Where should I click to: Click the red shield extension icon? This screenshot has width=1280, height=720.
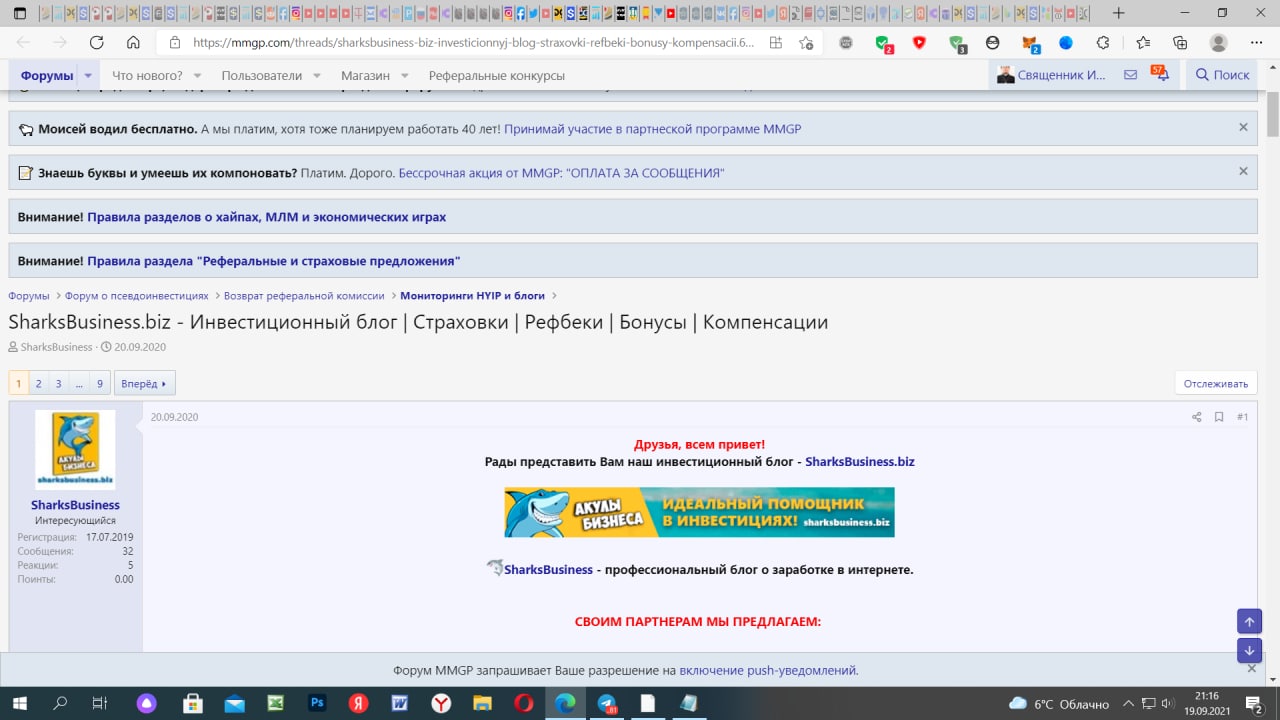pos(919,43)
